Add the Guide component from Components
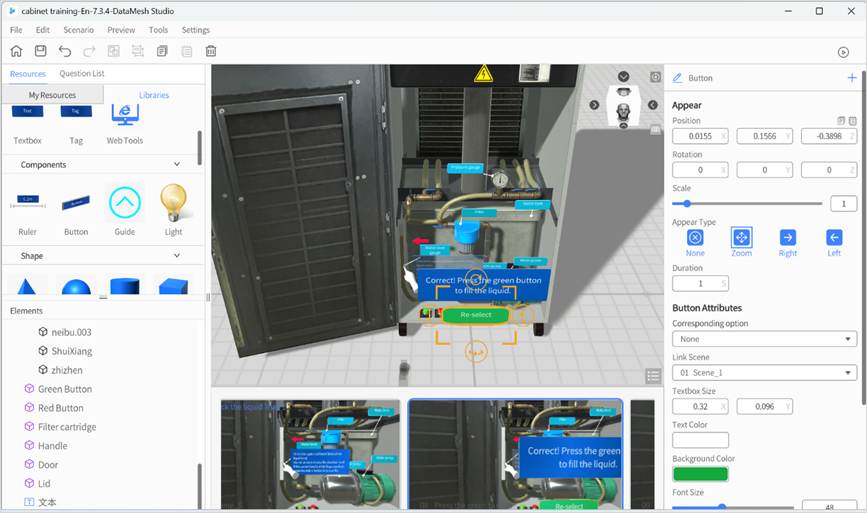The width and height of the screenshot is (867, 513). coord(125,203)
